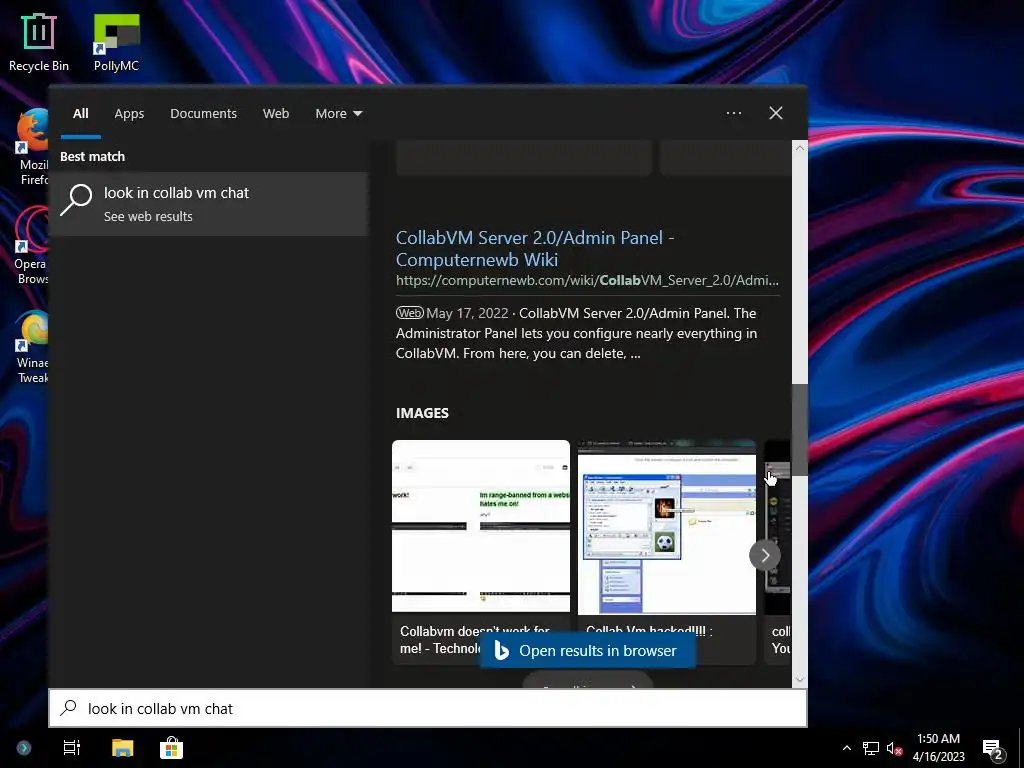This screenshot has width=1024, height=768.
Task: Open File Explorer from the taskbar
Action: [122, 748]
